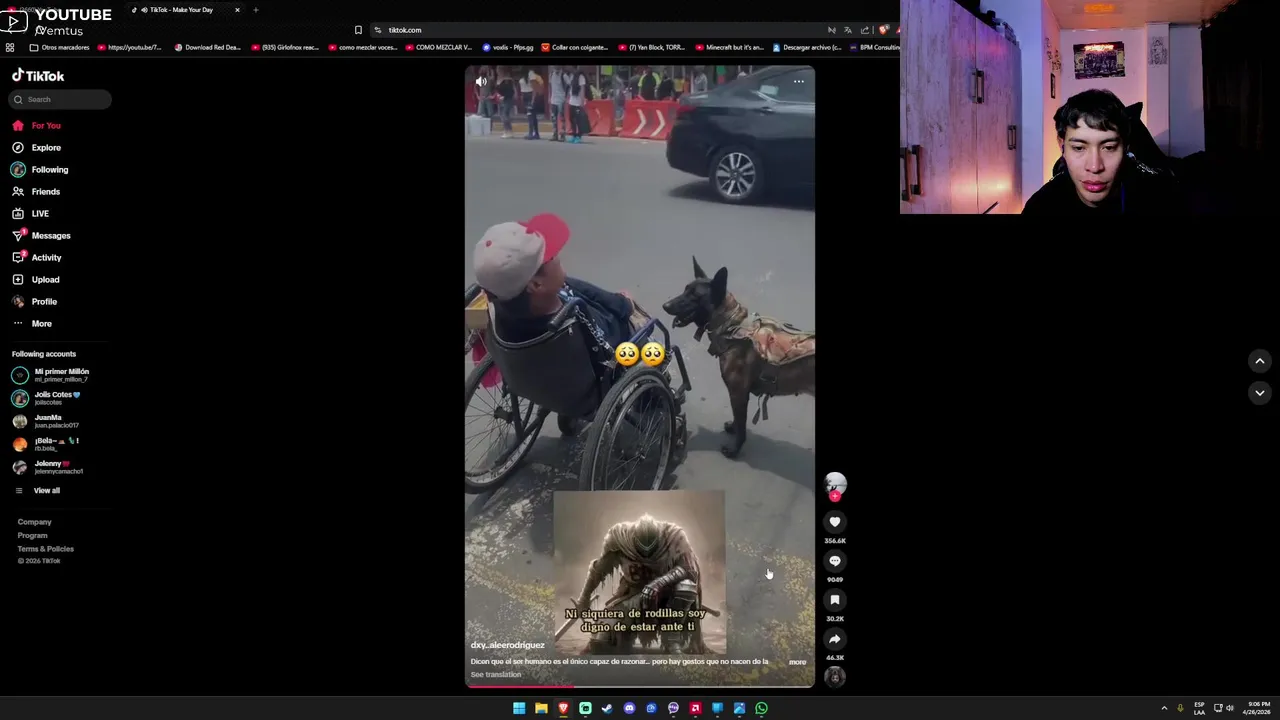
Task: Seek on the video progress bar
Action: pyautogui.click(x=640, y=686)
